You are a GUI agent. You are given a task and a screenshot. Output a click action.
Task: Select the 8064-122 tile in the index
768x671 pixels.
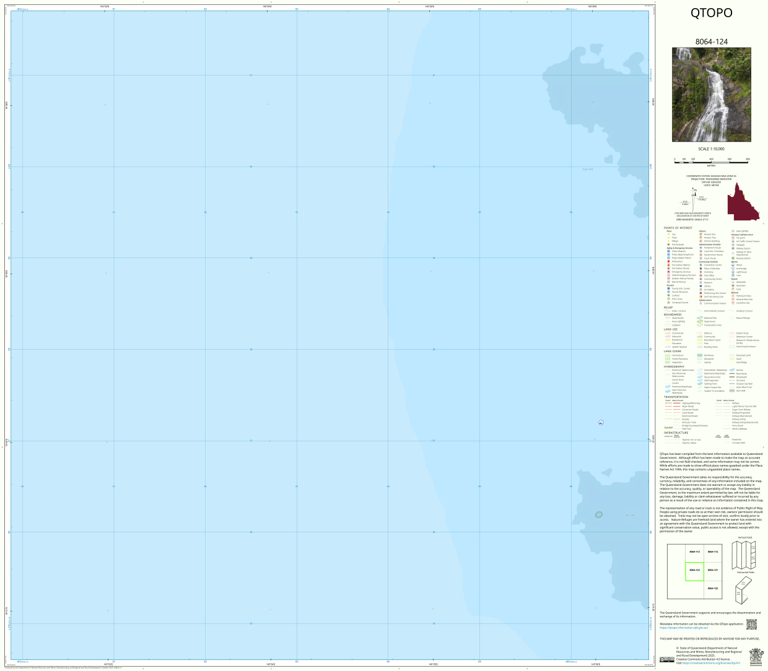click(713, 589)
